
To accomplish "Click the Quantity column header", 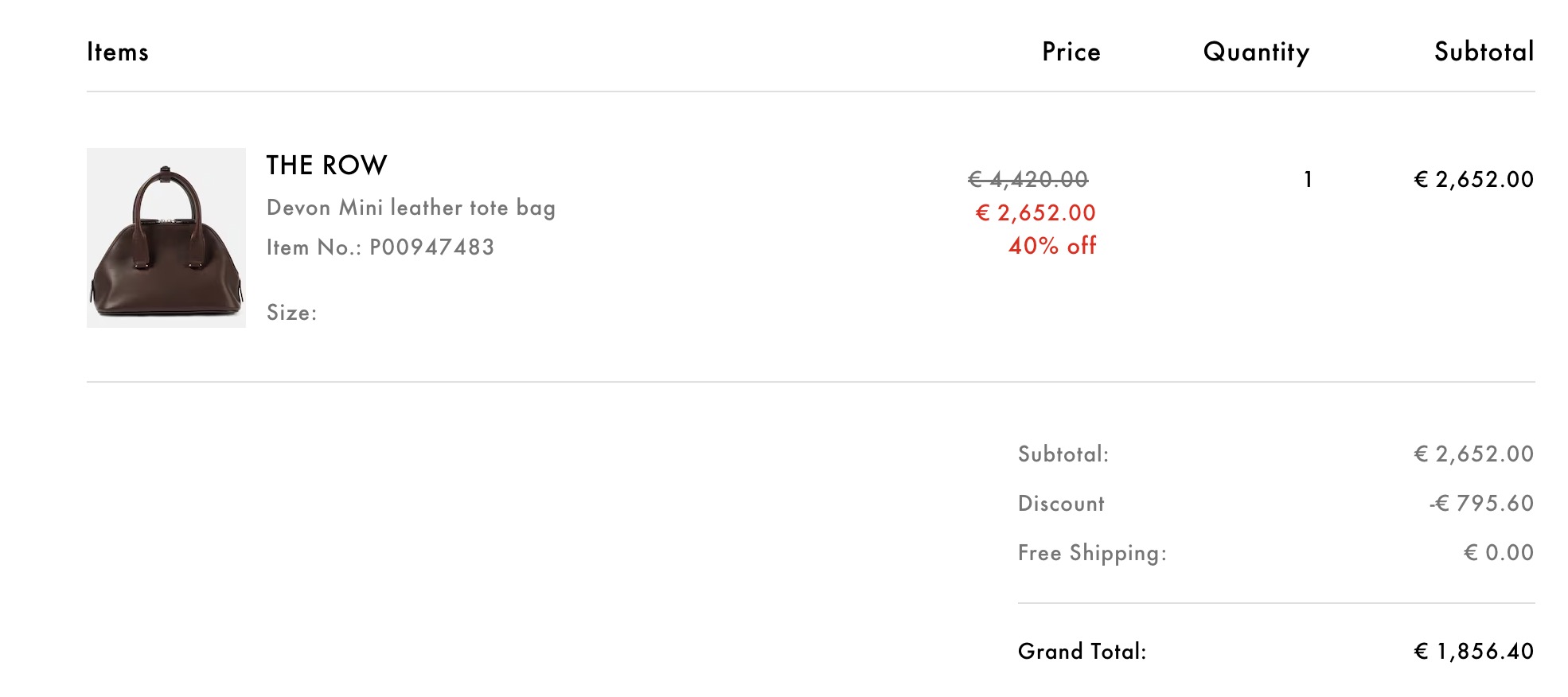I will tap(1256, 53).
